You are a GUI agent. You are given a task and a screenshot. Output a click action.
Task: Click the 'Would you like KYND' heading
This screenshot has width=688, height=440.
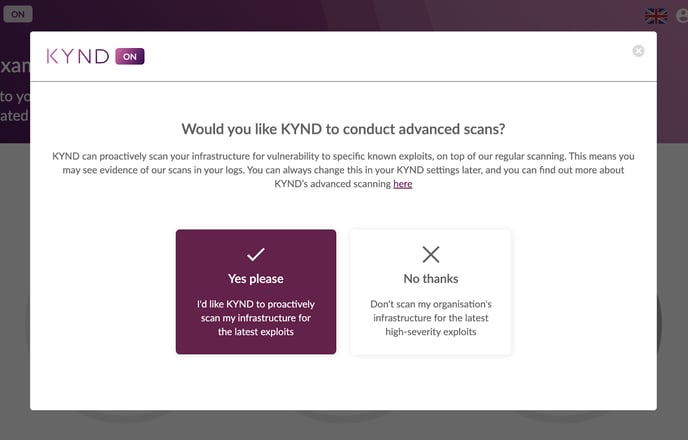(x=343, y=129)
